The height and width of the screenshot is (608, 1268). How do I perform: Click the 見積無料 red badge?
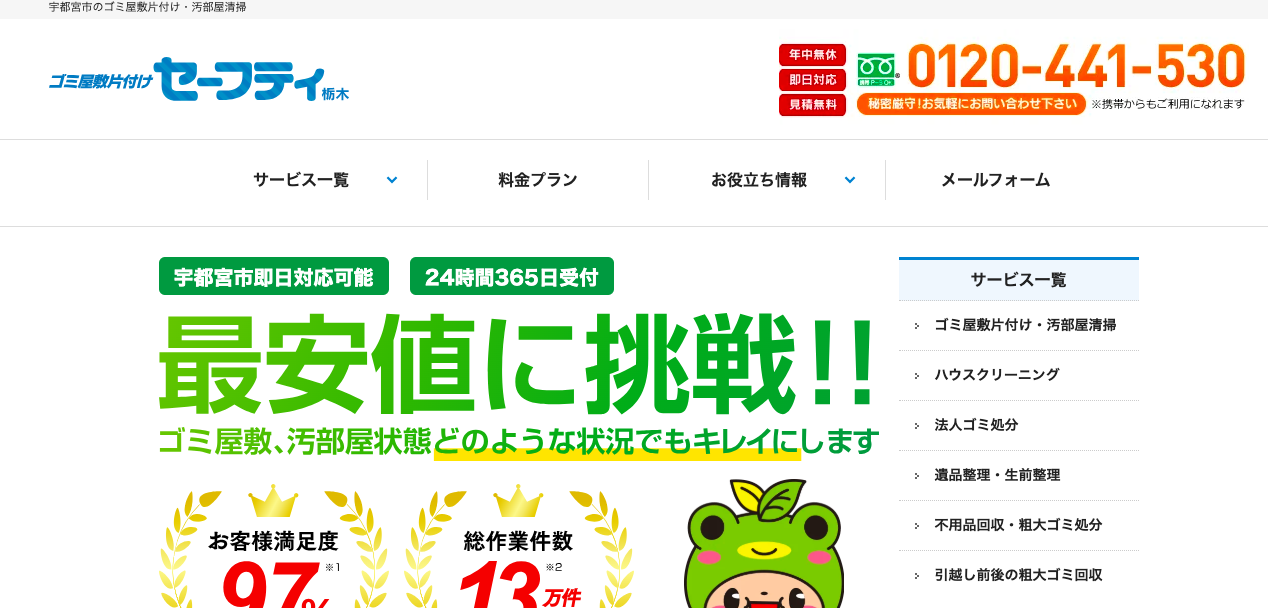(812, 105)
